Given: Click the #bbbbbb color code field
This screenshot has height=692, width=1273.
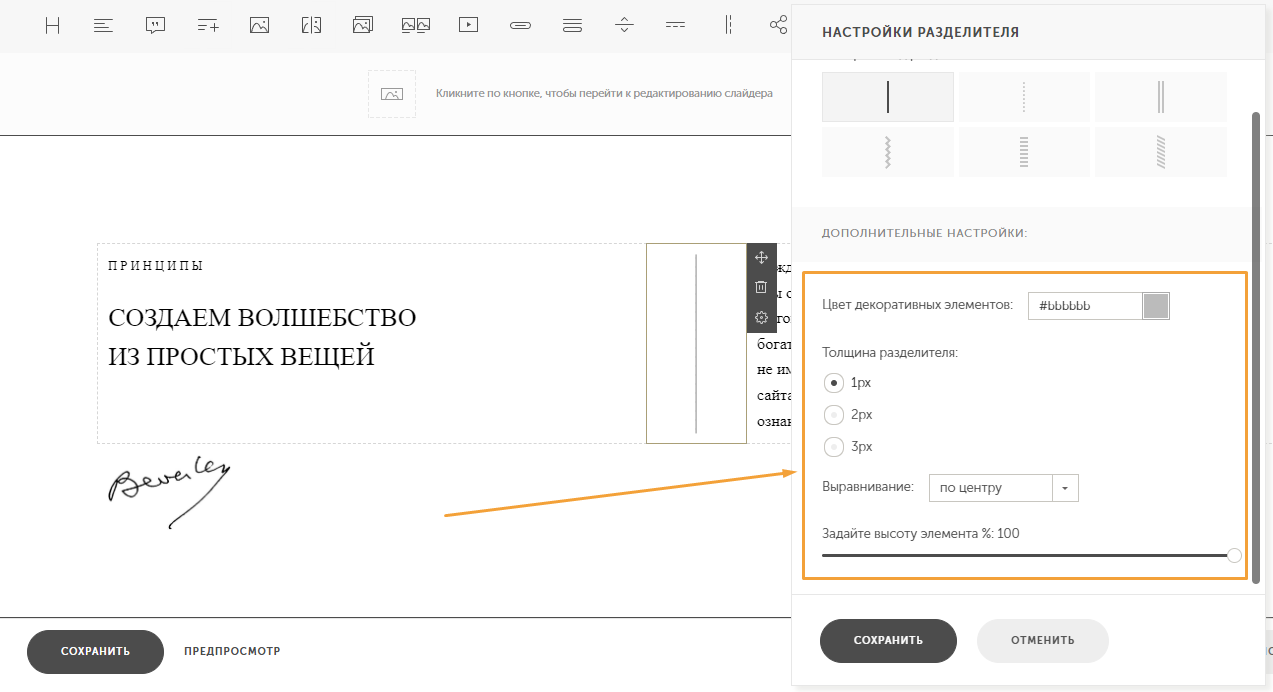Looking at the screenshot, I should (x=1085, y=306).
